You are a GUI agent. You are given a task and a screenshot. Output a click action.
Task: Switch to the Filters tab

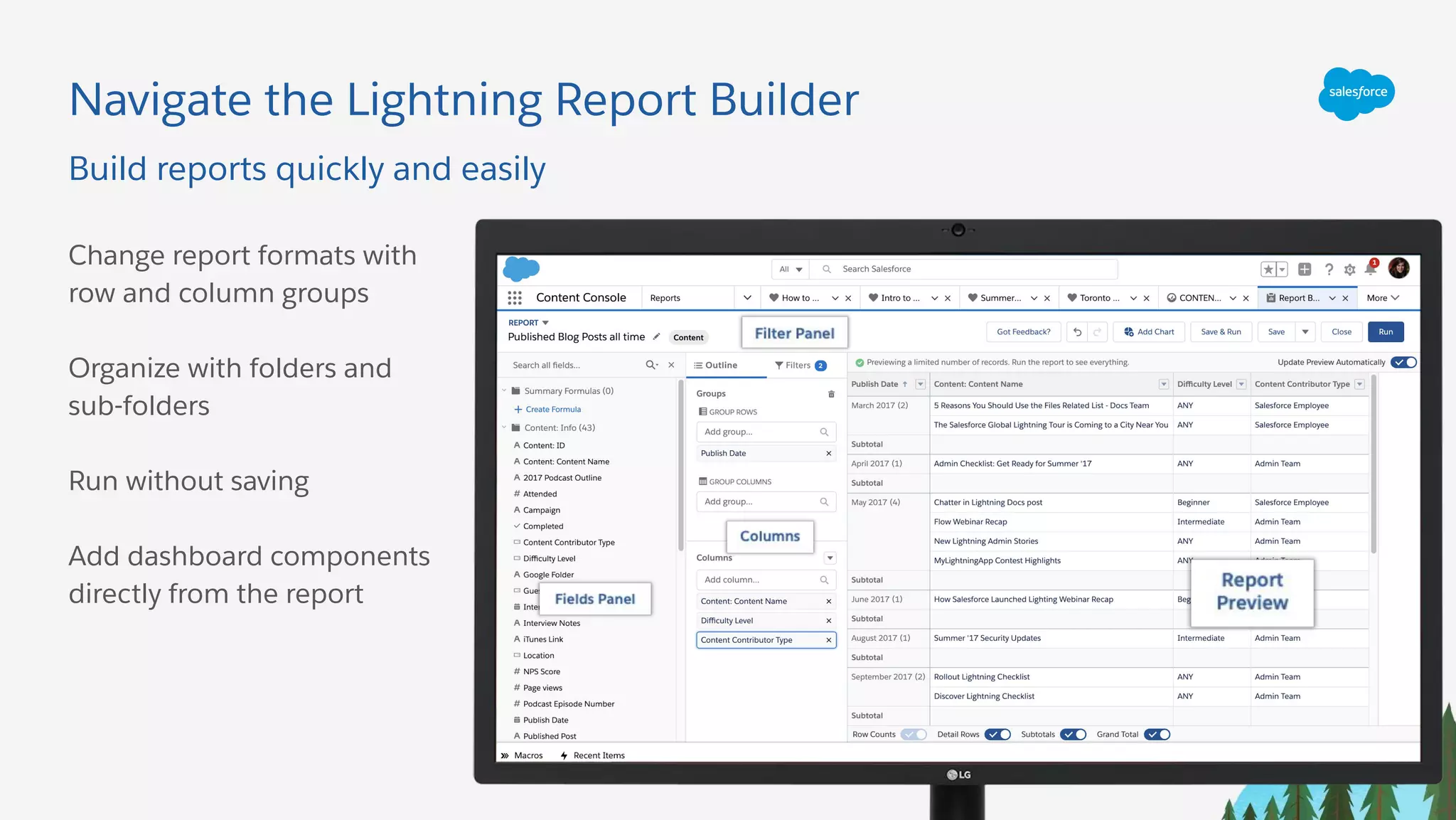click(x=801, y=366)
